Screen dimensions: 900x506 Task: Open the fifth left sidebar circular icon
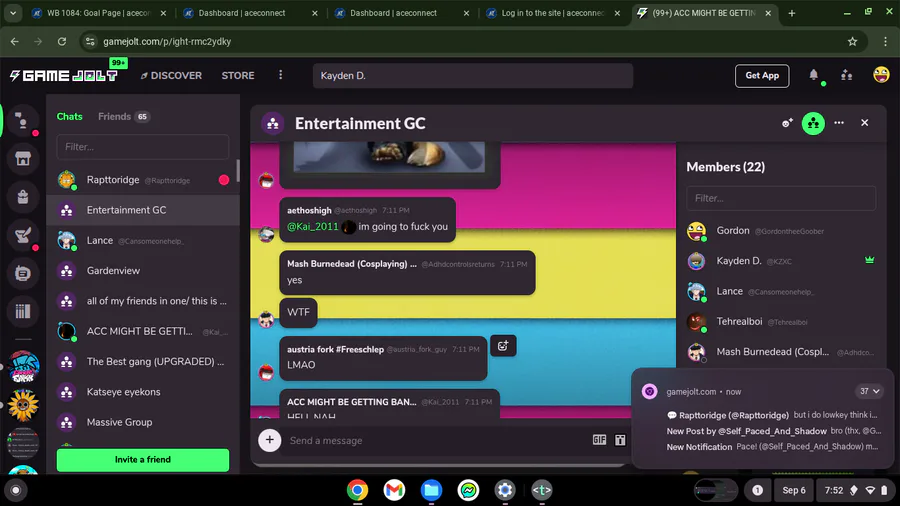pos(23,274)
